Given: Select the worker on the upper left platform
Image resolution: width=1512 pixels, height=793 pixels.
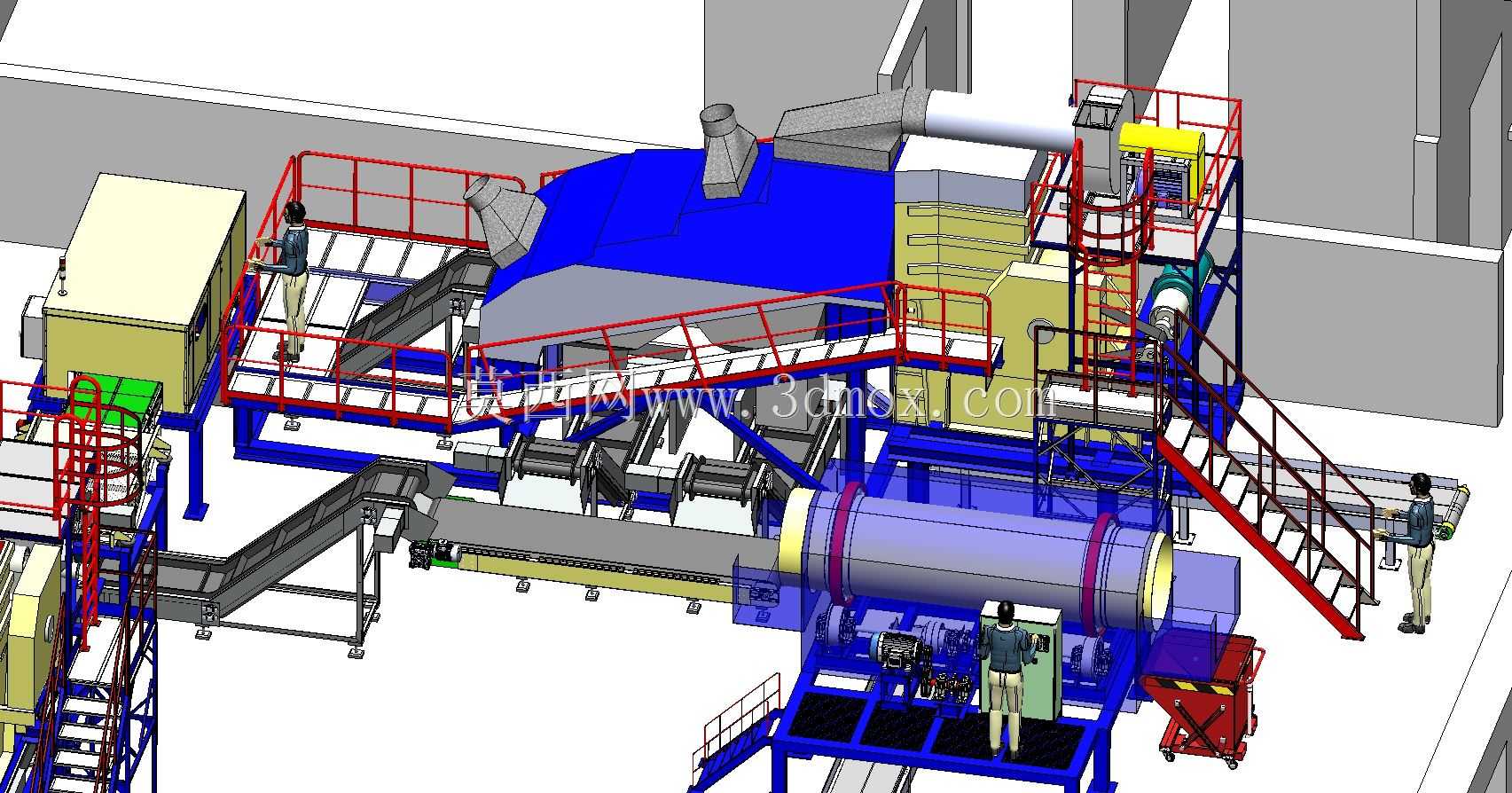Looking at the screenshot, I should pyautogui.click(x=285, y=281).
